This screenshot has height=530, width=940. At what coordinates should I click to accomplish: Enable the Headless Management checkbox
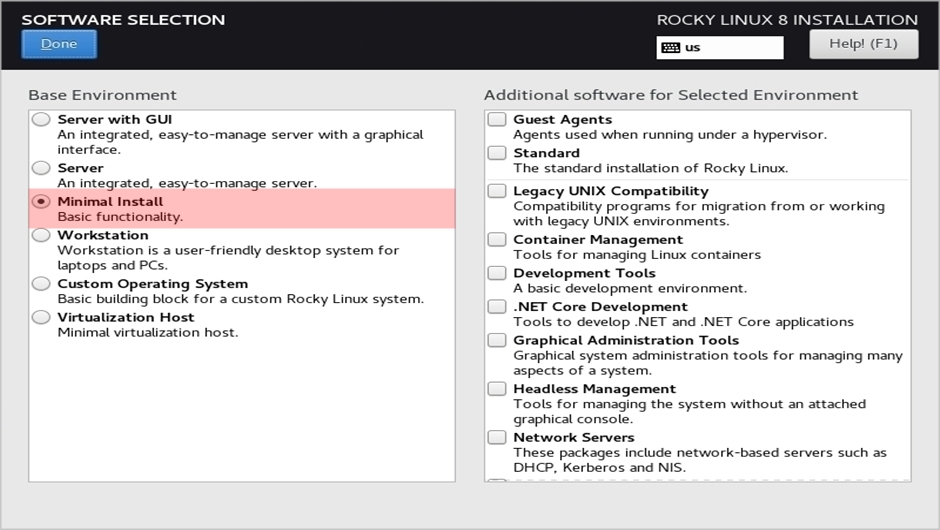pyautogui.click(x=496, y=389)
